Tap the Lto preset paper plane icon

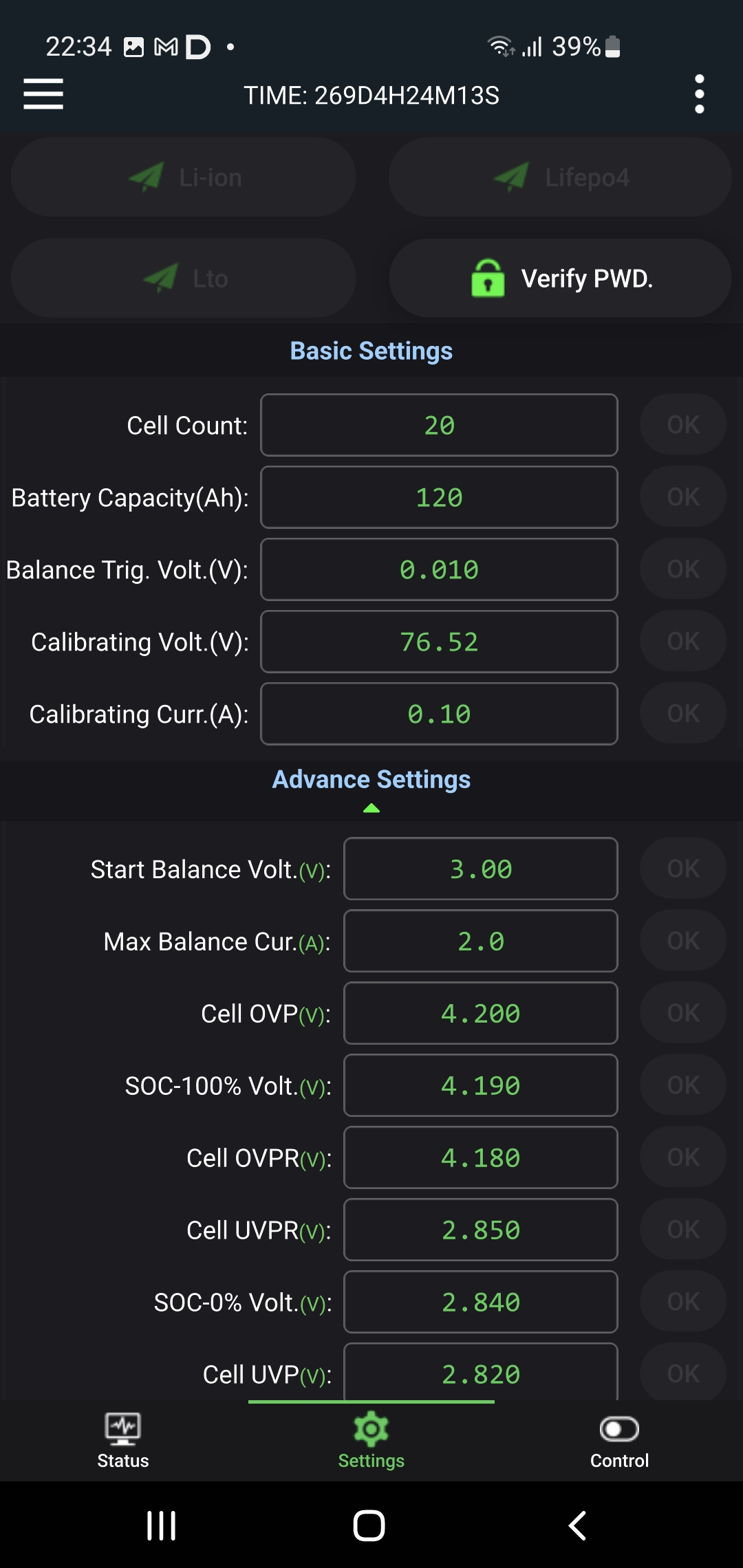coord(160,279)
